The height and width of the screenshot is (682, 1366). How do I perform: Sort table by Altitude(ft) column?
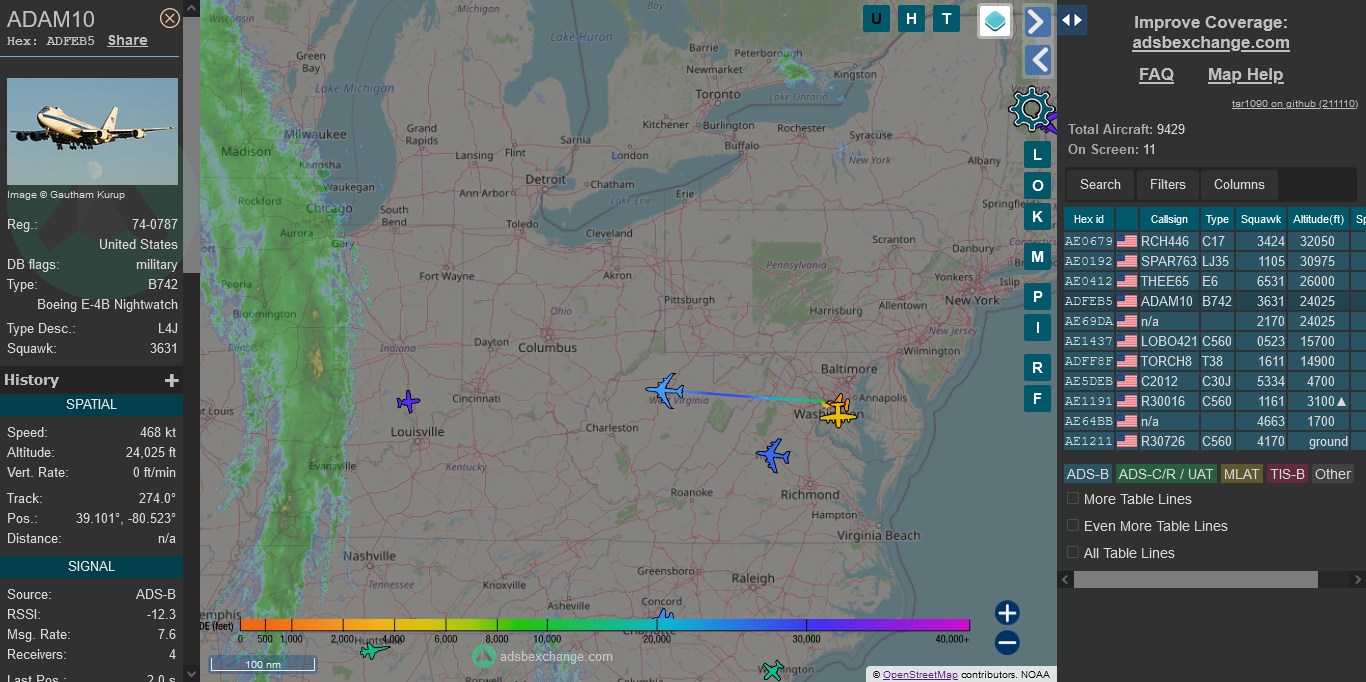1318,219
